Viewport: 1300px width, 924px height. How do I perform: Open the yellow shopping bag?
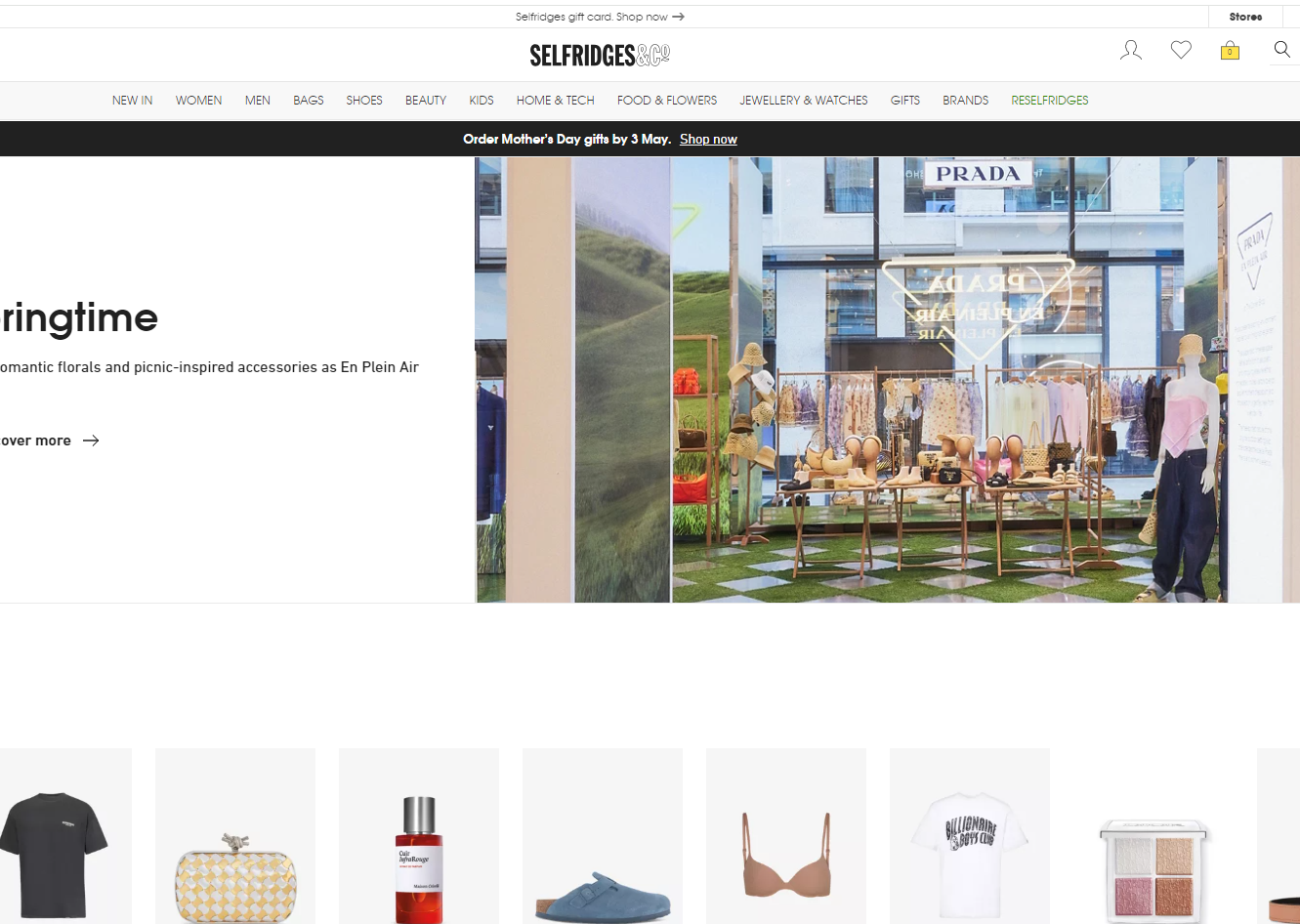pyautogui.click(x=1230, y=51)
